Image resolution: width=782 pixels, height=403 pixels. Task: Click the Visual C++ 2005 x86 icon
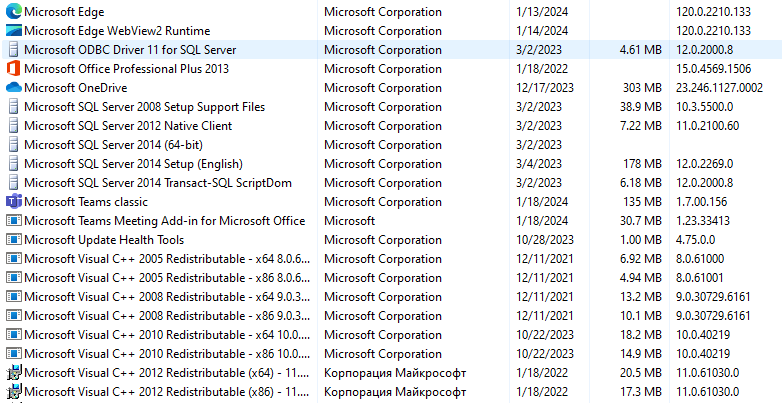click(x=13, y=277)
